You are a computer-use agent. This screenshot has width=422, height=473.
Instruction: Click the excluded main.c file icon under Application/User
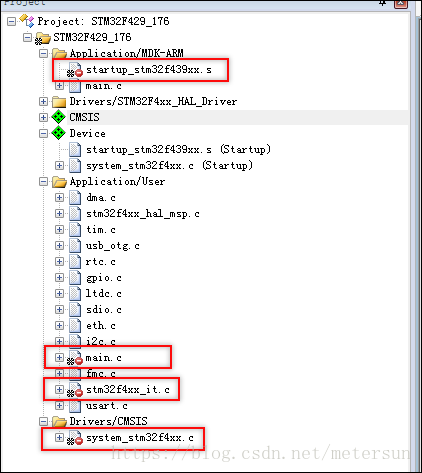(75, 358)
